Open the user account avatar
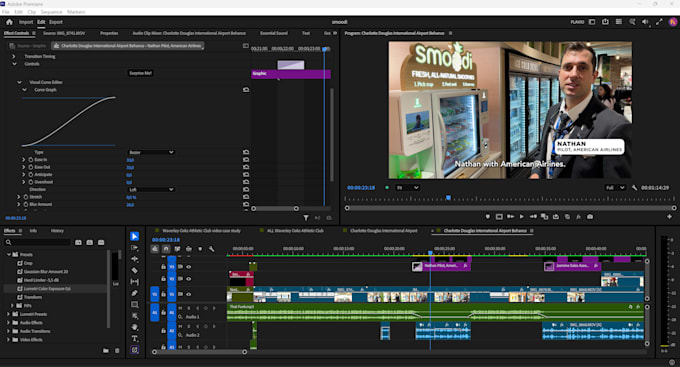Viewport: 680px width, 367px height. [x=673, y=22]
